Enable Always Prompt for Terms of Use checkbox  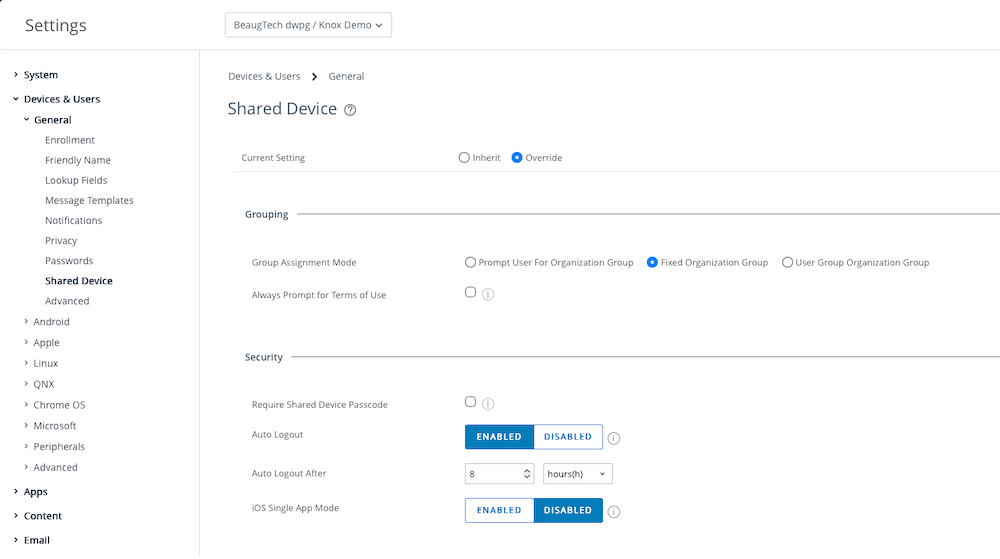pyautogui.click(x=470, y=293)
